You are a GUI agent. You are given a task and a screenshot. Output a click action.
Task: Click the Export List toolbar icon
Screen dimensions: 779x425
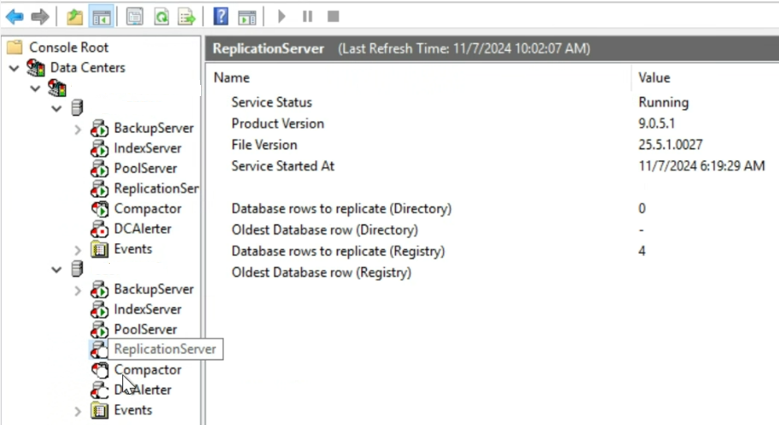point(186,17)
